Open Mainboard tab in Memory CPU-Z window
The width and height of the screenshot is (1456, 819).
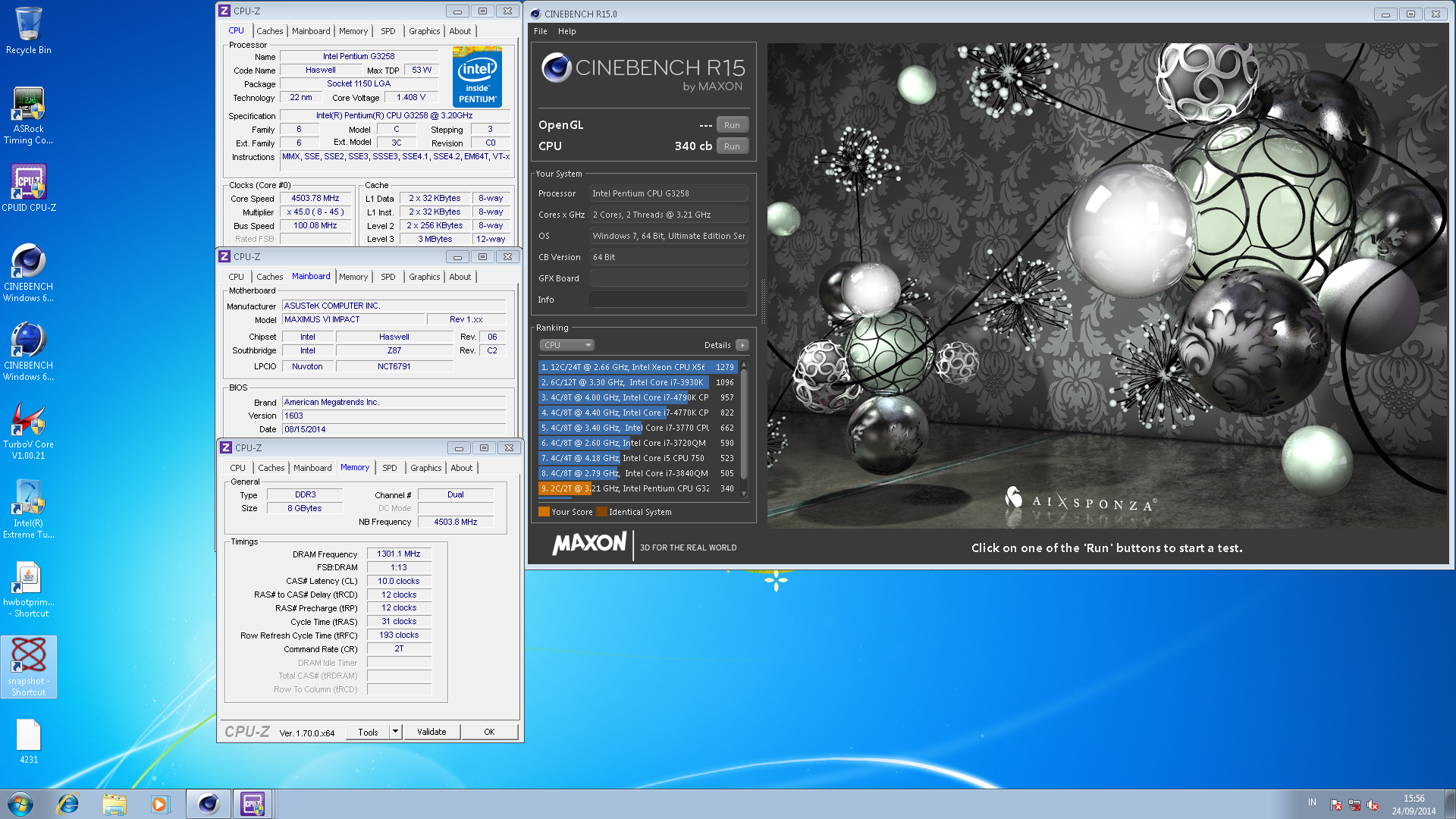pyautogui.click(x=312, y=468)
